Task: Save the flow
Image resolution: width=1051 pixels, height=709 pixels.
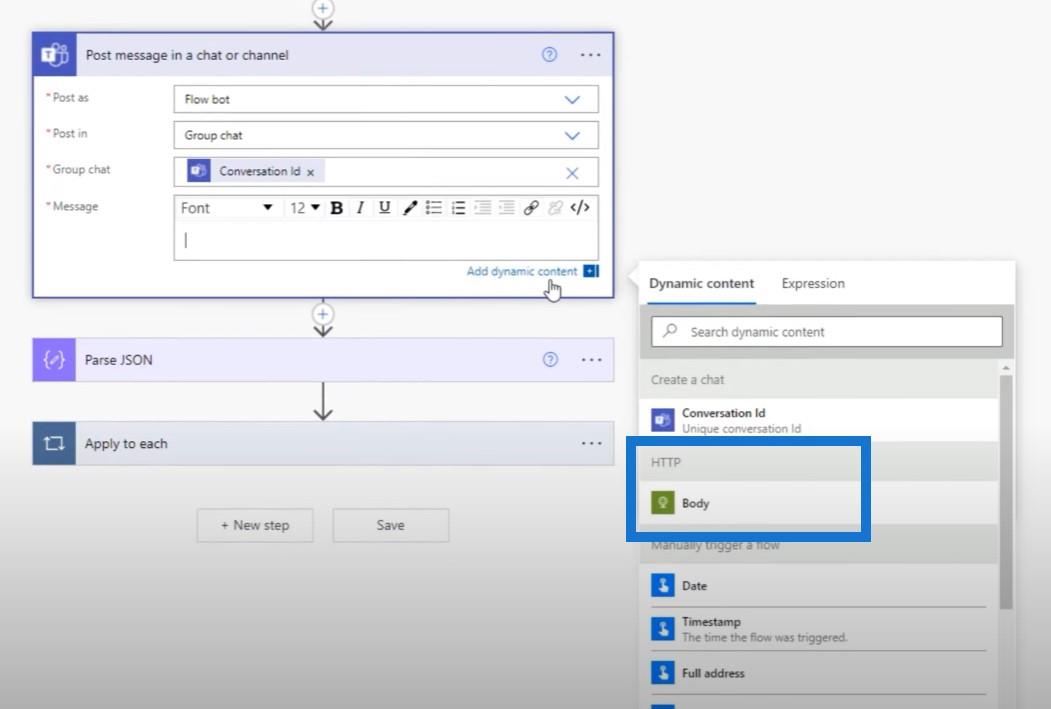Action: click(x=391, y=525)
